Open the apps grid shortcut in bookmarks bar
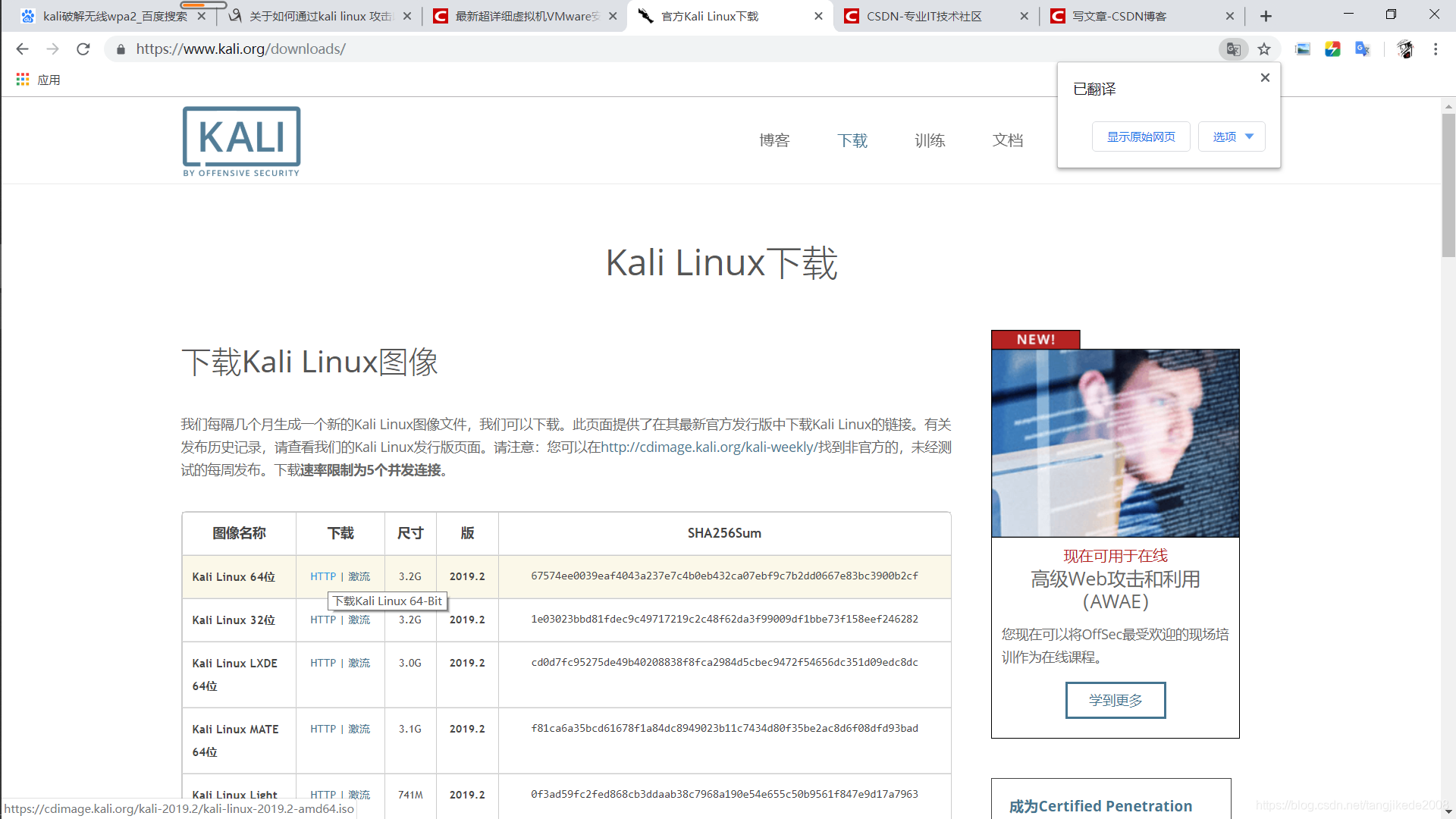 click(x=23, y=80)
